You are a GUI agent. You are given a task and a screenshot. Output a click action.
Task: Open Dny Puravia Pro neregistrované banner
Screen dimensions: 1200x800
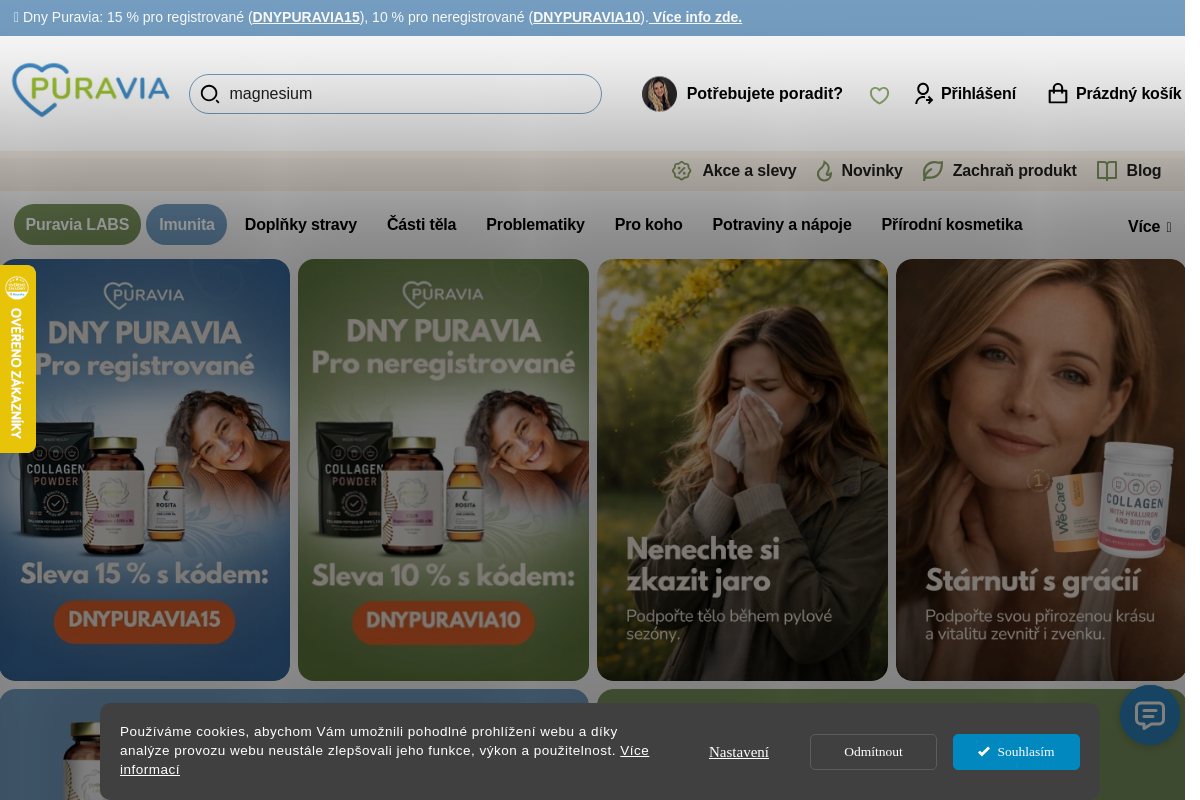coord(443,470)
